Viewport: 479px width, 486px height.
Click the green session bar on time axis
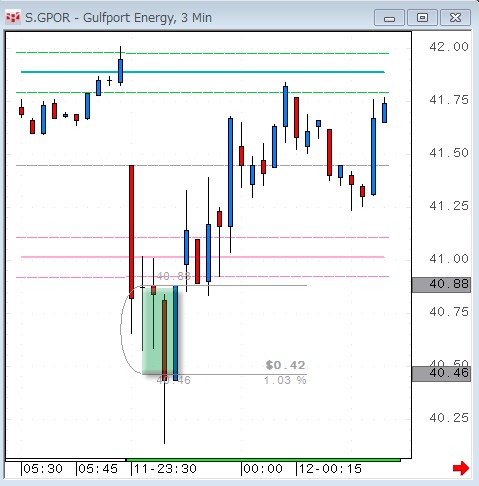pos(263,460)
